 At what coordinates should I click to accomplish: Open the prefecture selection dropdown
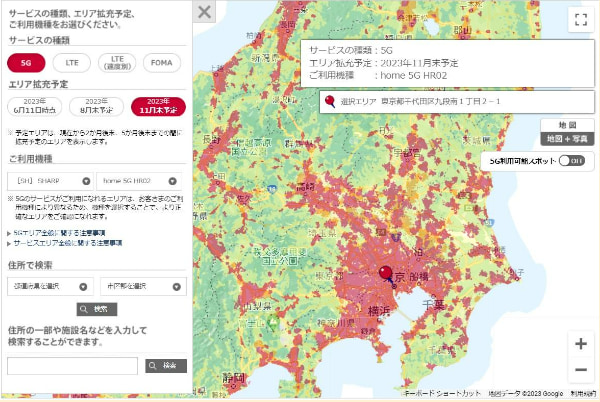click(x=50, y=286)
